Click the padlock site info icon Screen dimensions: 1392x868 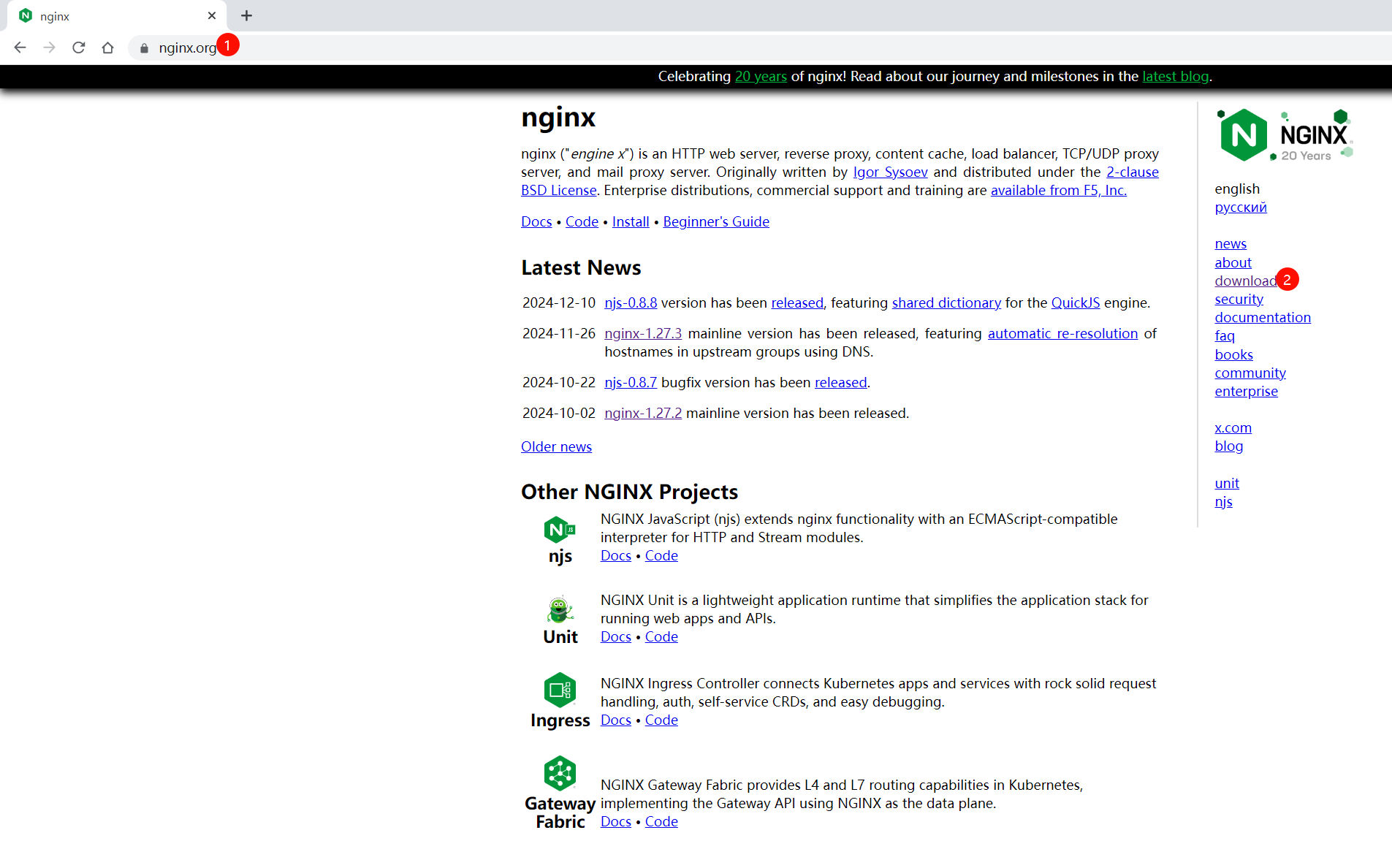pyautogui.click(x=144, y=48)
